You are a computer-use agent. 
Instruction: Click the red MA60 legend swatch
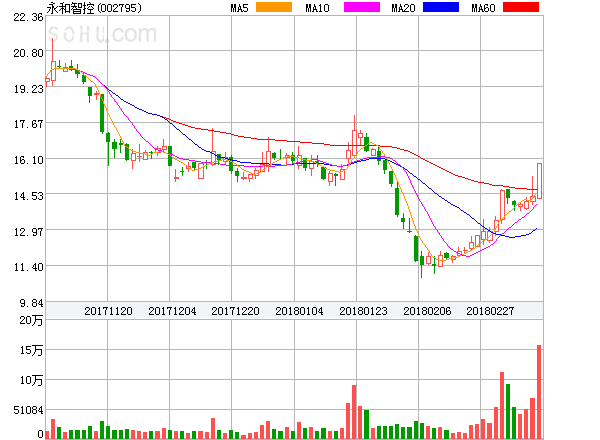pos(521,7)
